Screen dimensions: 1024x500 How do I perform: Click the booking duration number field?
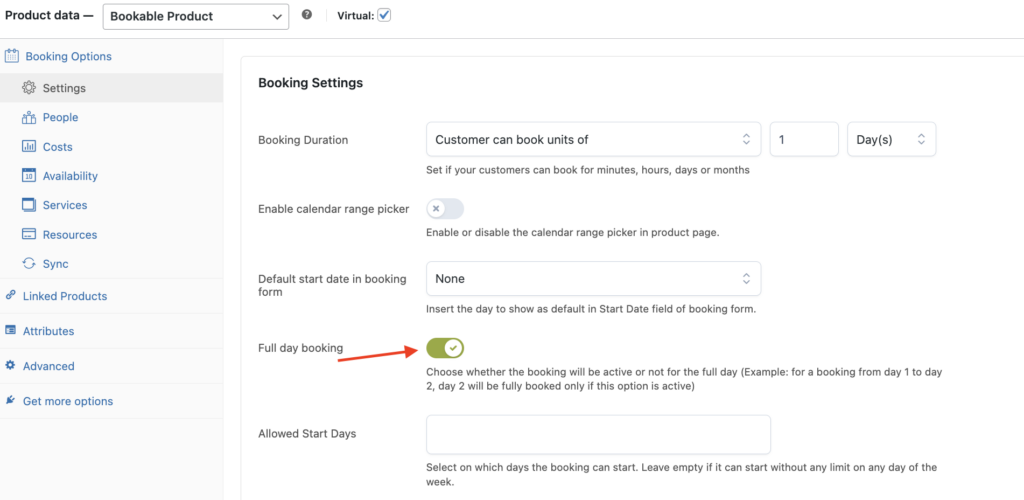[803, 140]
